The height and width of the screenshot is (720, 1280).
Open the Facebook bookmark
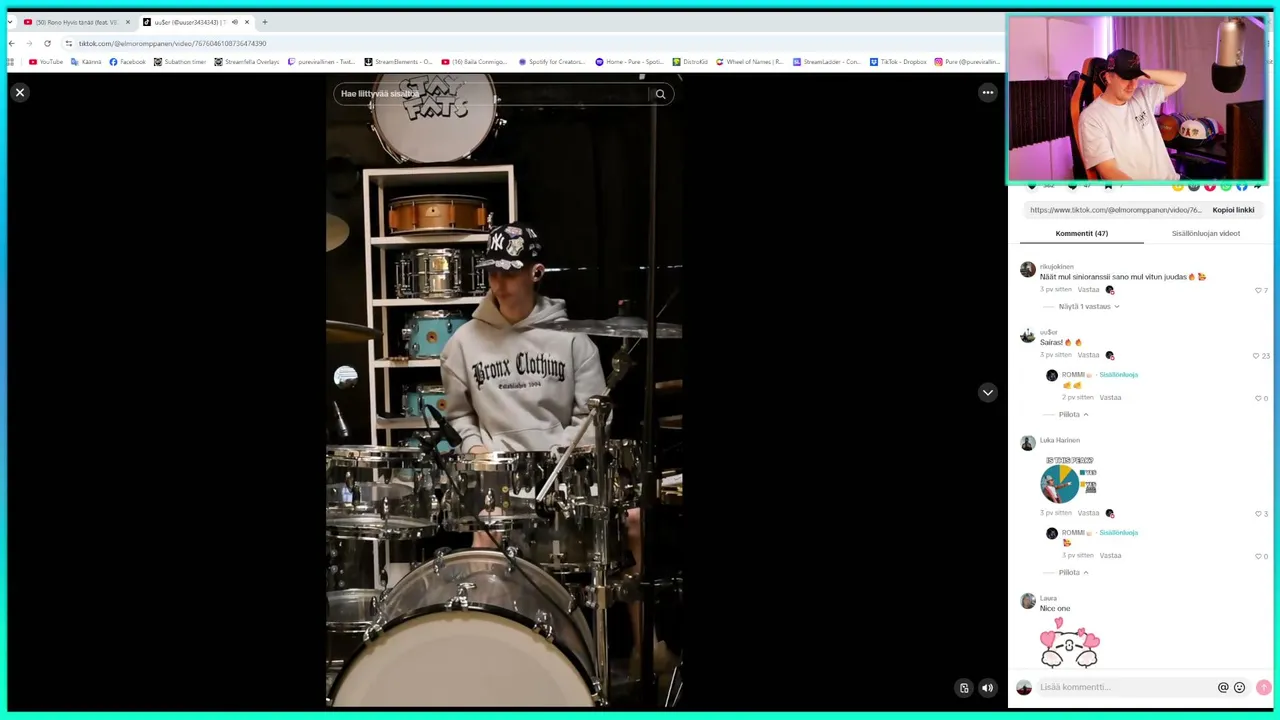pyautogui.click(x=127, y=62)
